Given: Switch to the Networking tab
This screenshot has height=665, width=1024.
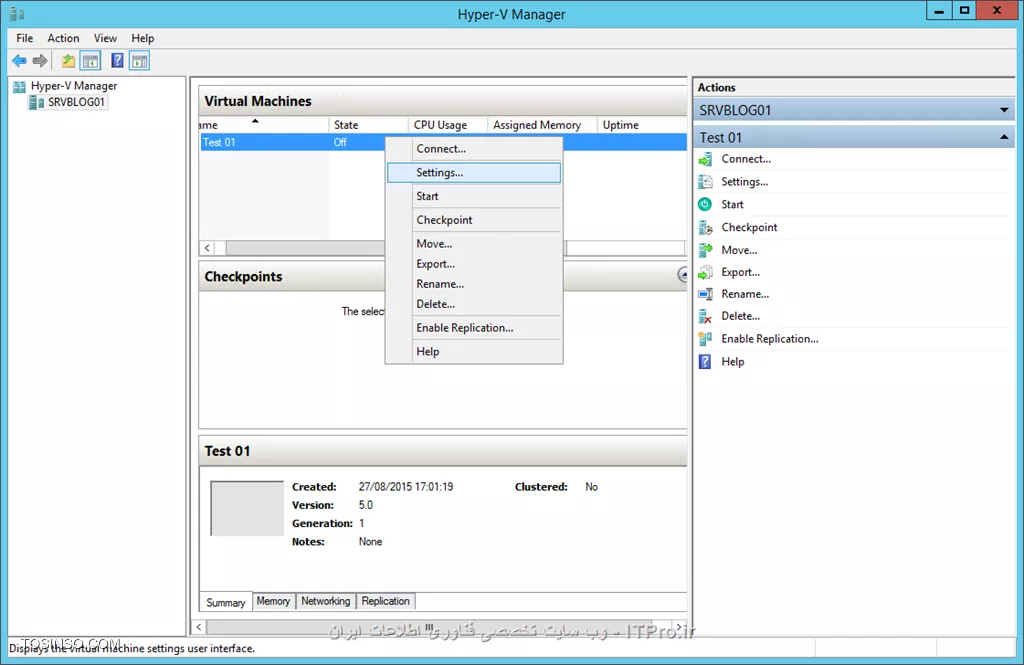Looking at the screenshot, I should tap(325, 601).
